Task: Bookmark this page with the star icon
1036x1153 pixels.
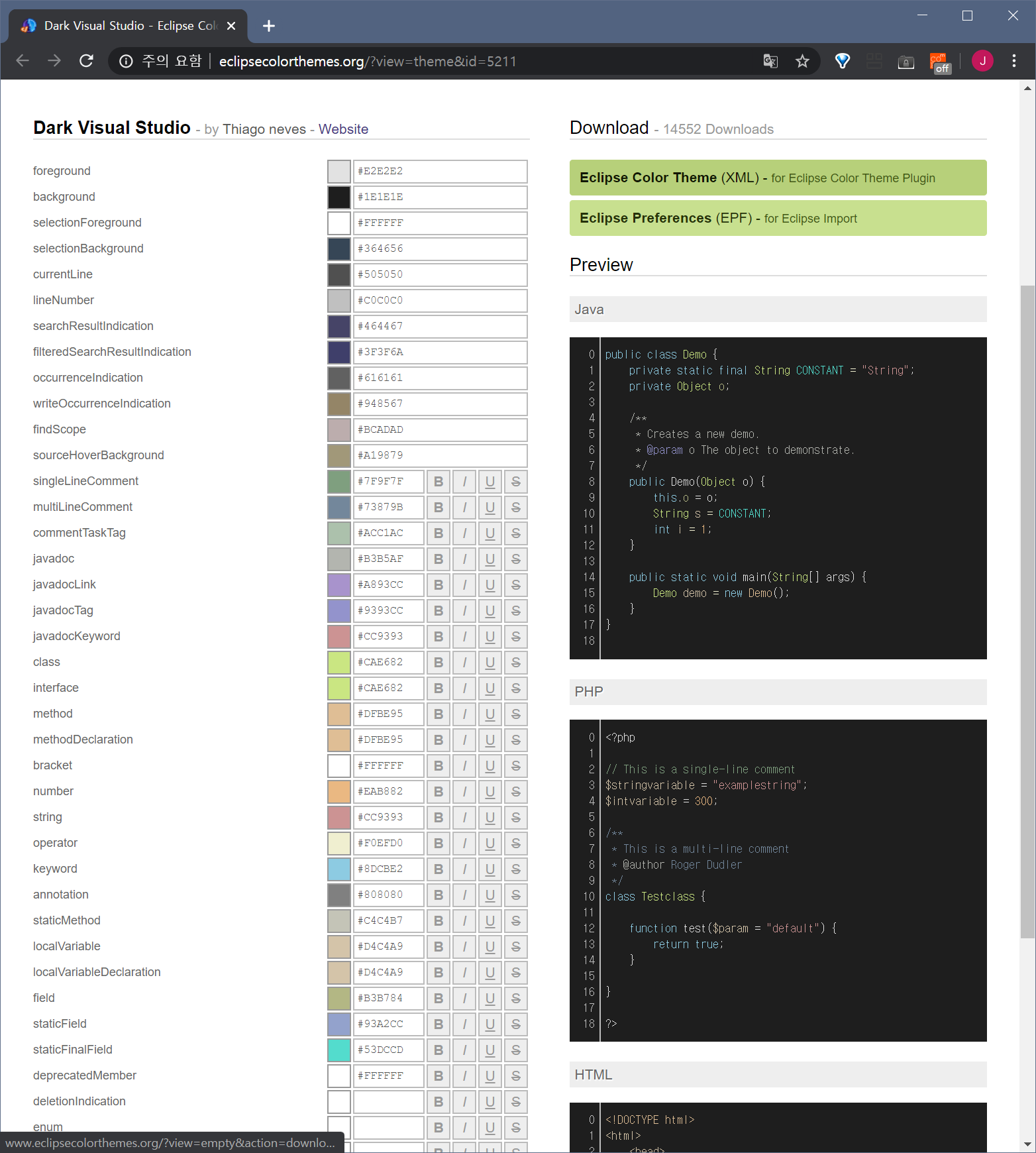Action: [x=802, y=61]
